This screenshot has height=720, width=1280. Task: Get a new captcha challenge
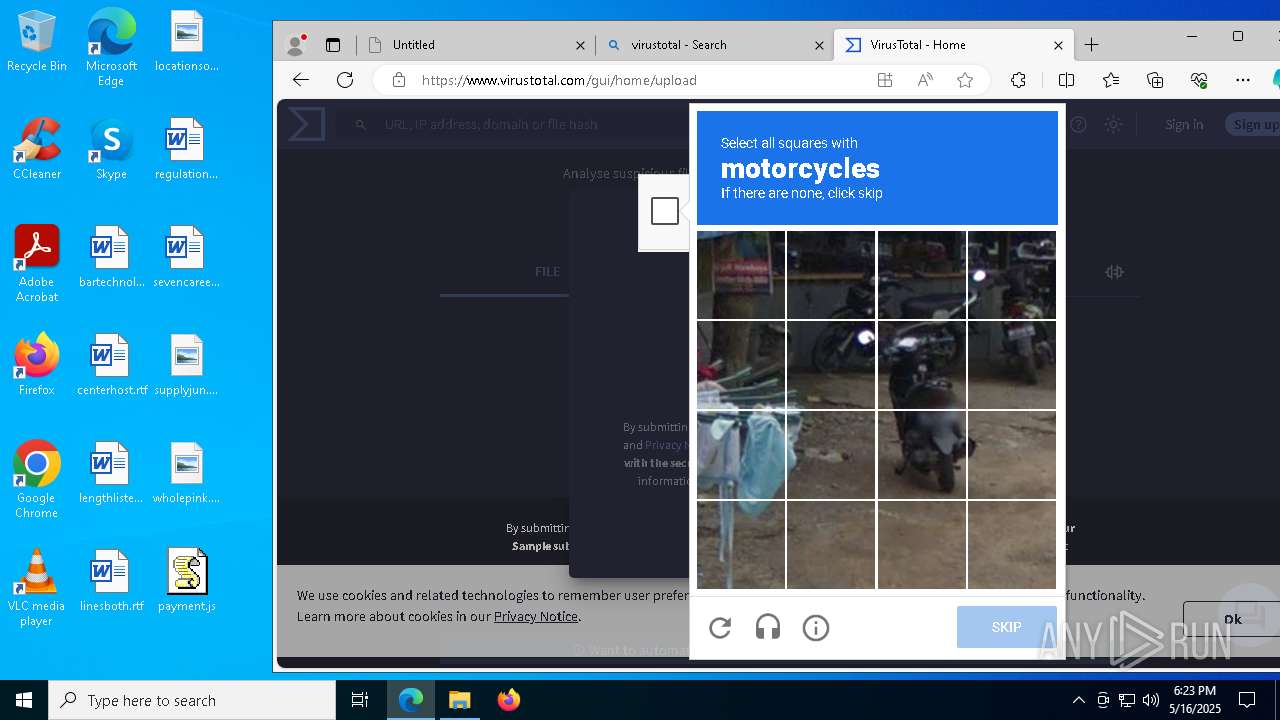pos(720,628)
